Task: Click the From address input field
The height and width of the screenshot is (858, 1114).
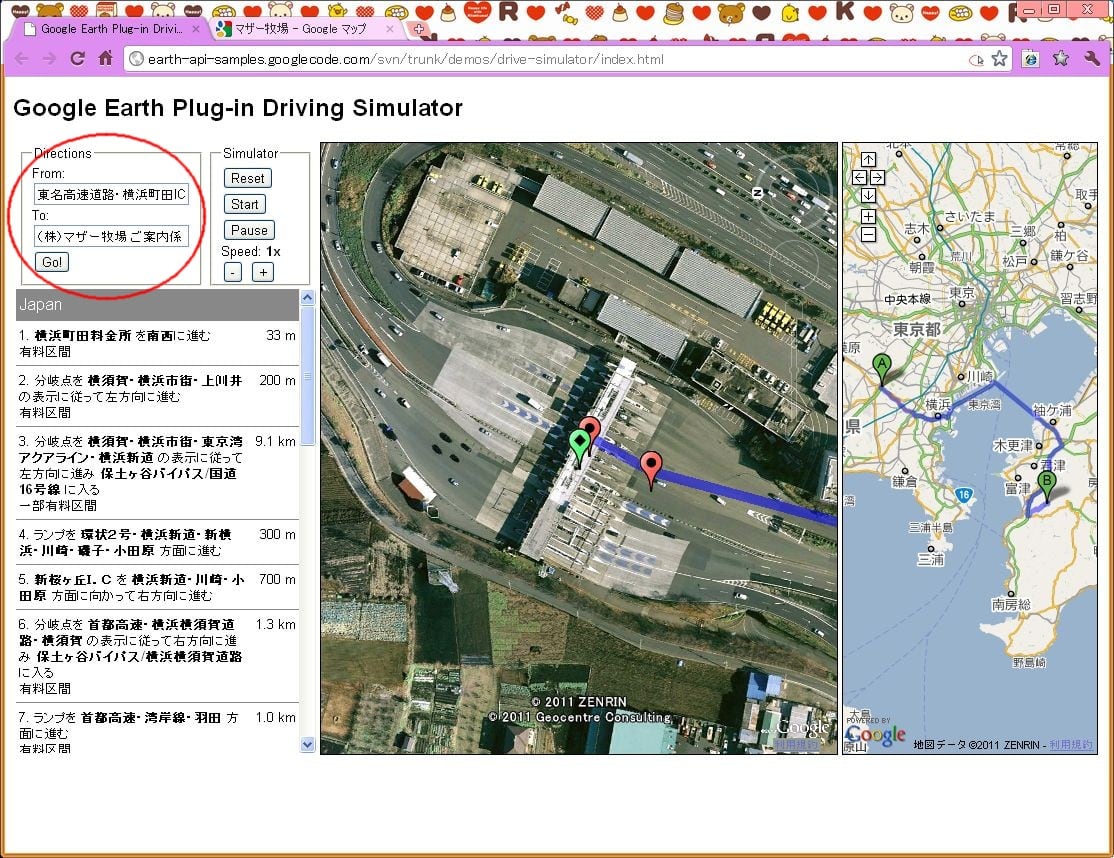Action: (110, 193)
